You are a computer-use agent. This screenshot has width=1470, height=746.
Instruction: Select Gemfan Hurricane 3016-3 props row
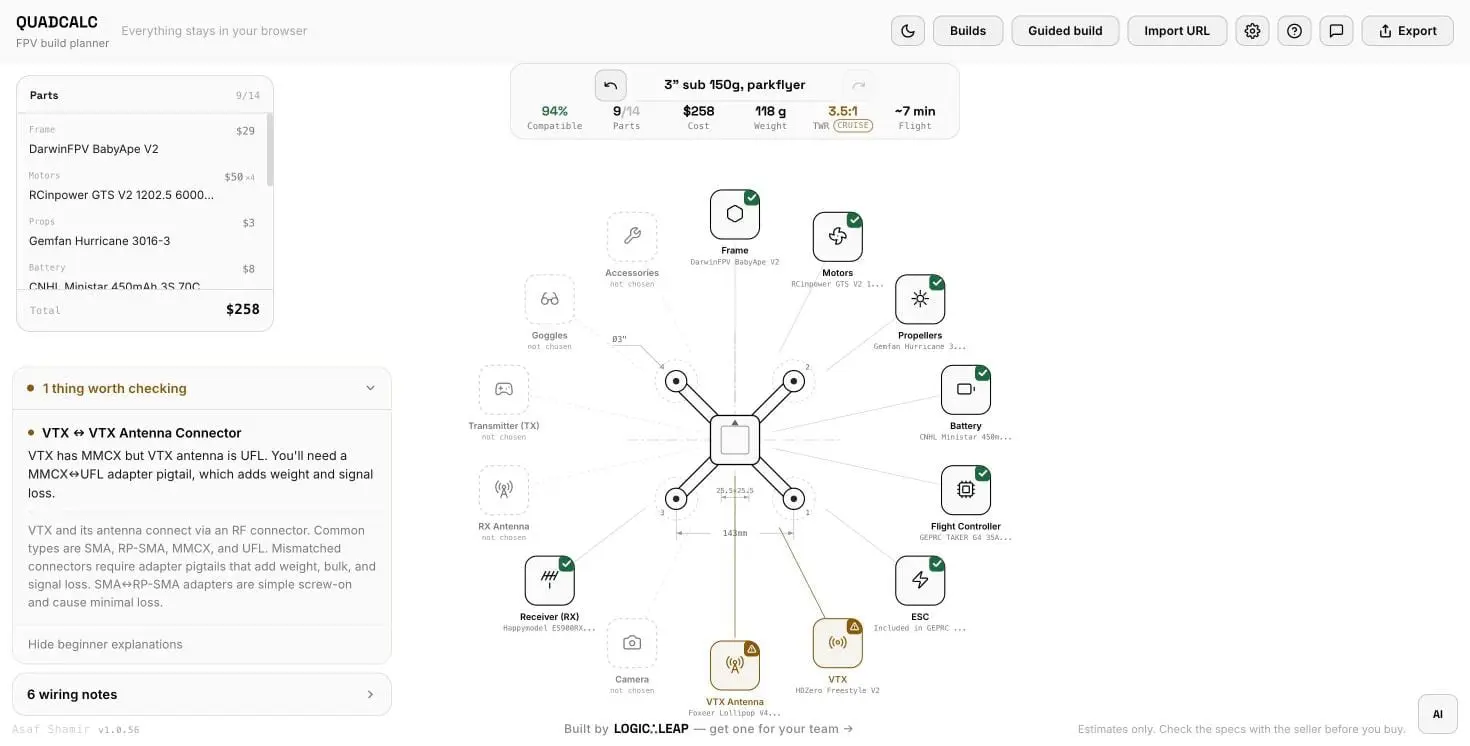click(142, 231)
